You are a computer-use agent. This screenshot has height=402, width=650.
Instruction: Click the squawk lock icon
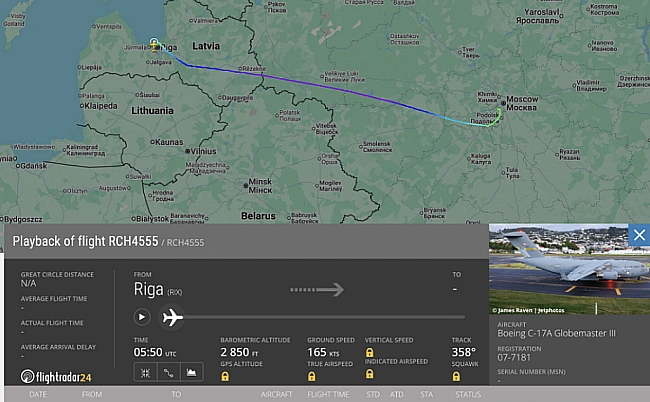coord(456,376)
